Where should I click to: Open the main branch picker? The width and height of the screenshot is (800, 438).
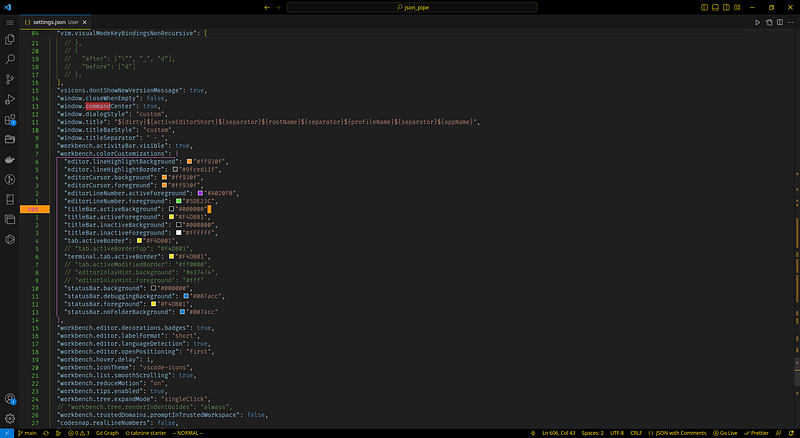28,433
